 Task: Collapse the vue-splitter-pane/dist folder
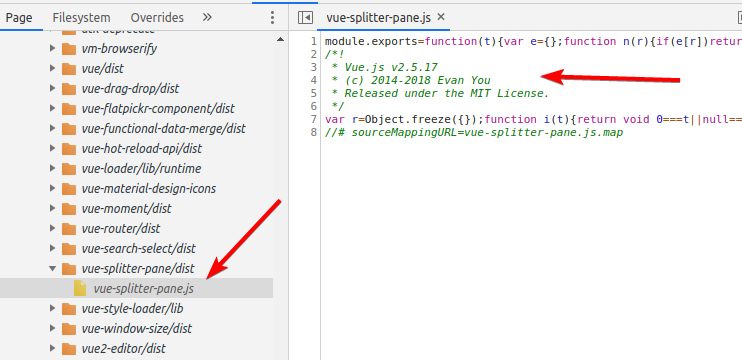click(53, 268)
